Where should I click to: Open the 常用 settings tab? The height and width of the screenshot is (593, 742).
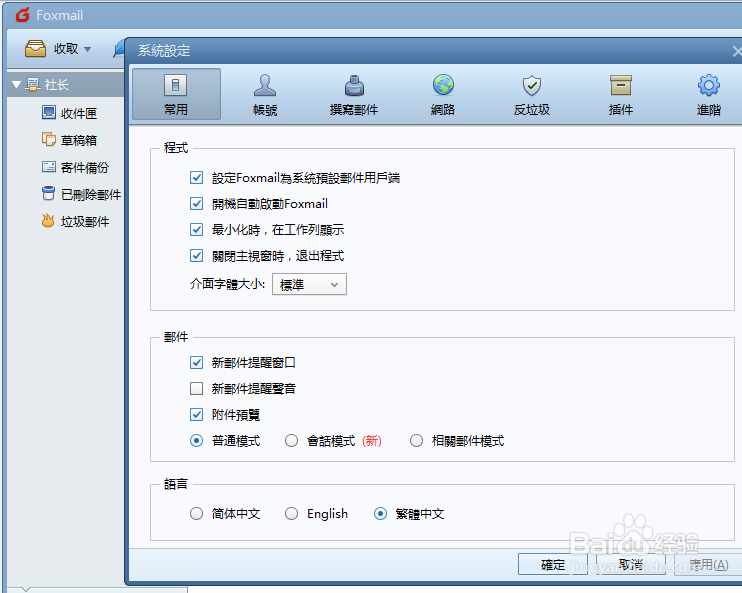[176, 94]
